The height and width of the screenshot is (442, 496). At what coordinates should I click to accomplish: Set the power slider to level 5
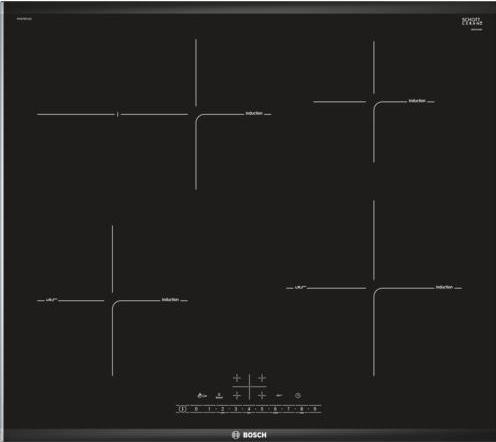[x=262, y=409]
